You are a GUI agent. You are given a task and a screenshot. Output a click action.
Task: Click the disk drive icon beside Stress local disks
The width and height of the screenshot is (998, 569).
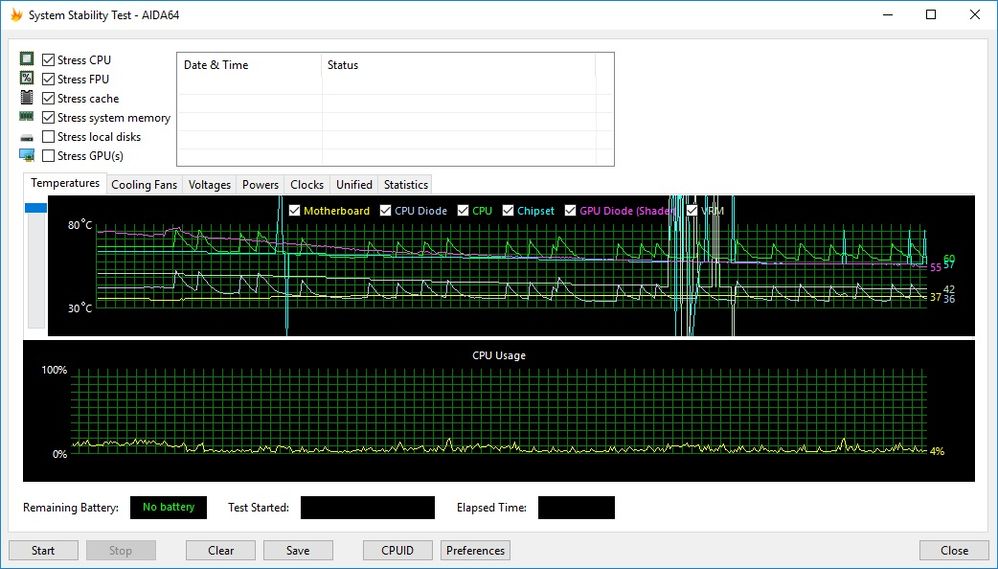(27, 137)
